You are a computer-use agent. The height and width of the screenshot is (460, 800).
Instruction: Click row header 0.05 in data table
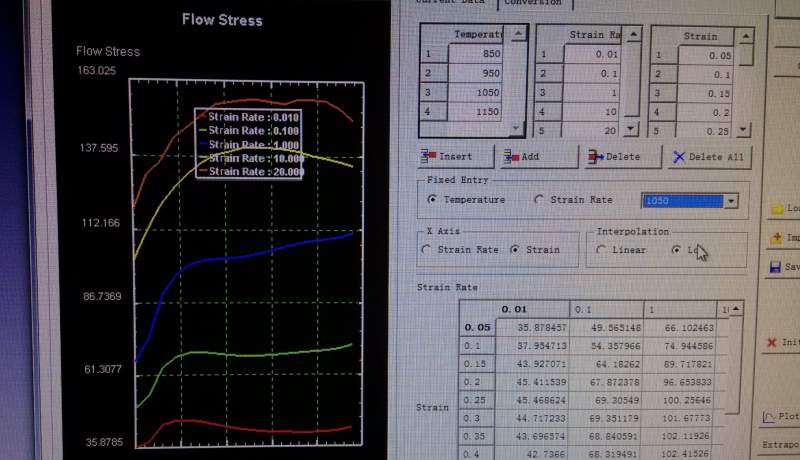[x=478, y=327]
